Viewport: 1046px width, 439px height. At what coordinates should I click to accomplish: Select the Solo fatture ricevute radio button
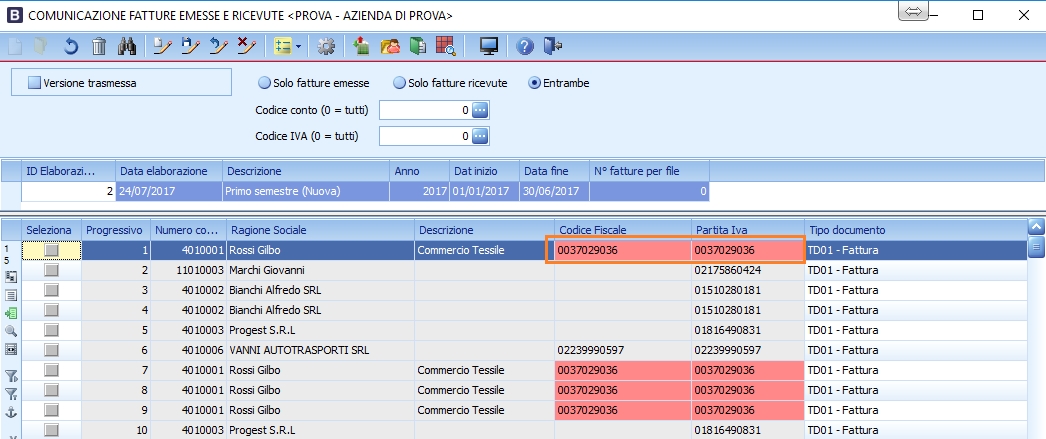coord(399,83)
